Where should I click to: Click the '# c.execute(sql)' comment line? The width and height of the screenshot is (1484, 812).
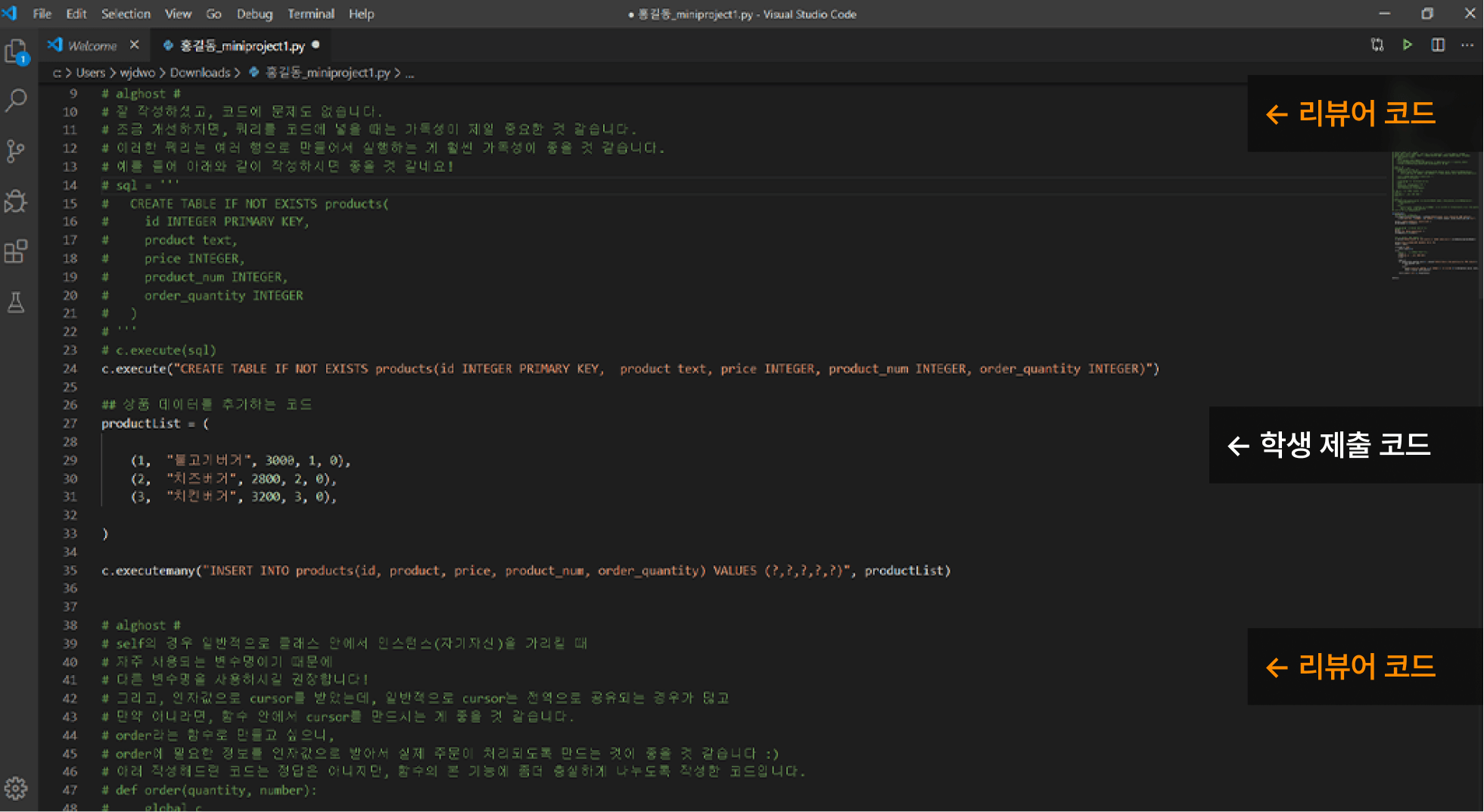tap(159, 350)
